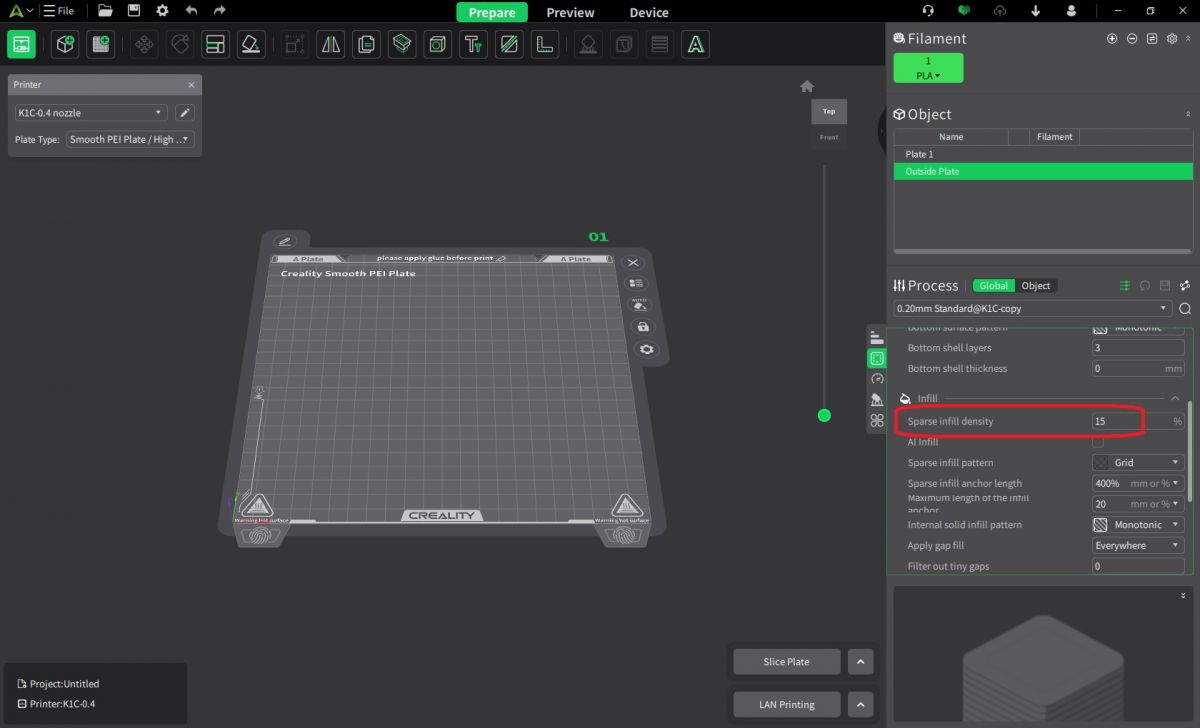Click the stacked layers cut tool icon

(402, 44)
